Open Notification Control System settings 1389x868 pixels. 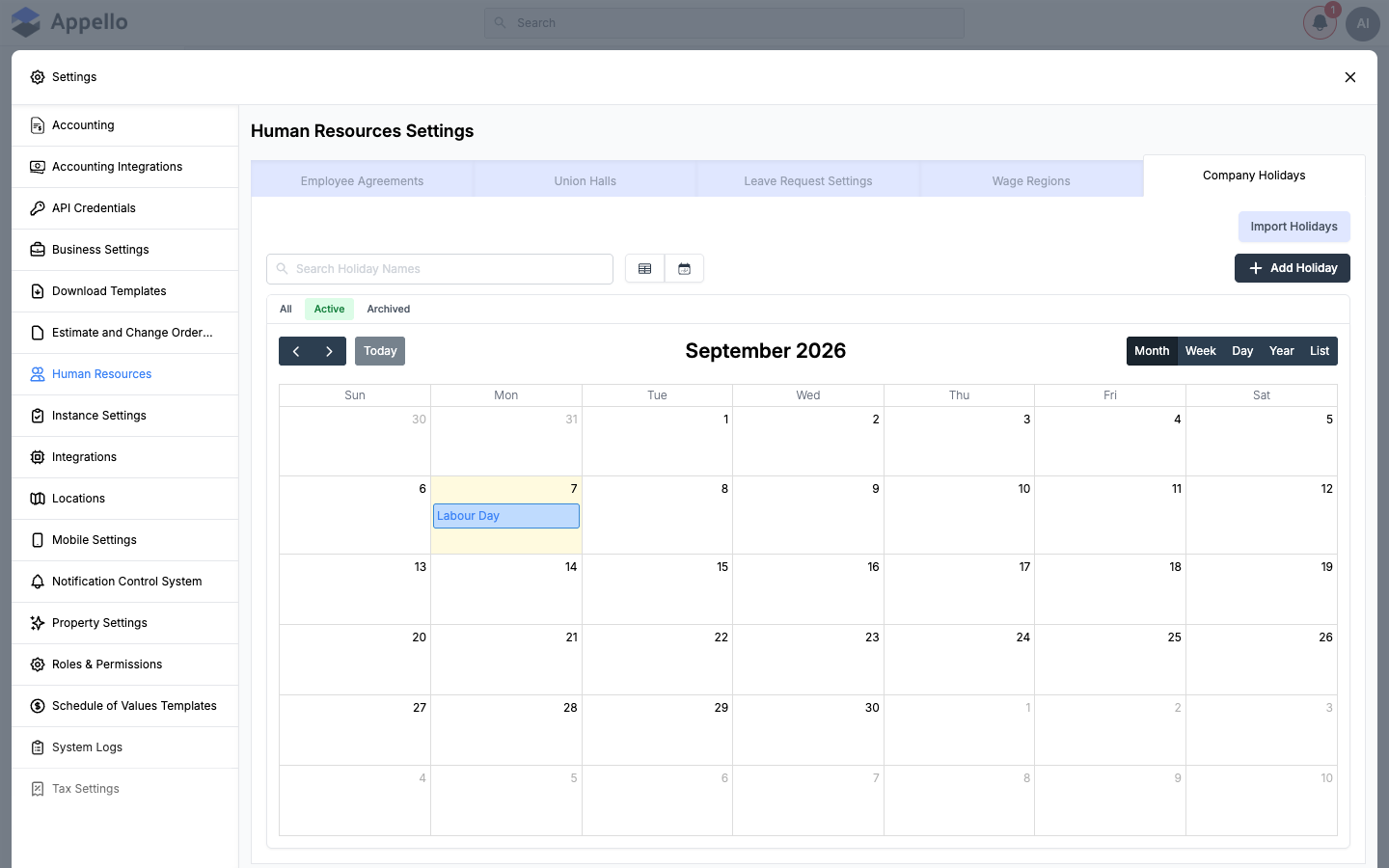tap(124, 582)
